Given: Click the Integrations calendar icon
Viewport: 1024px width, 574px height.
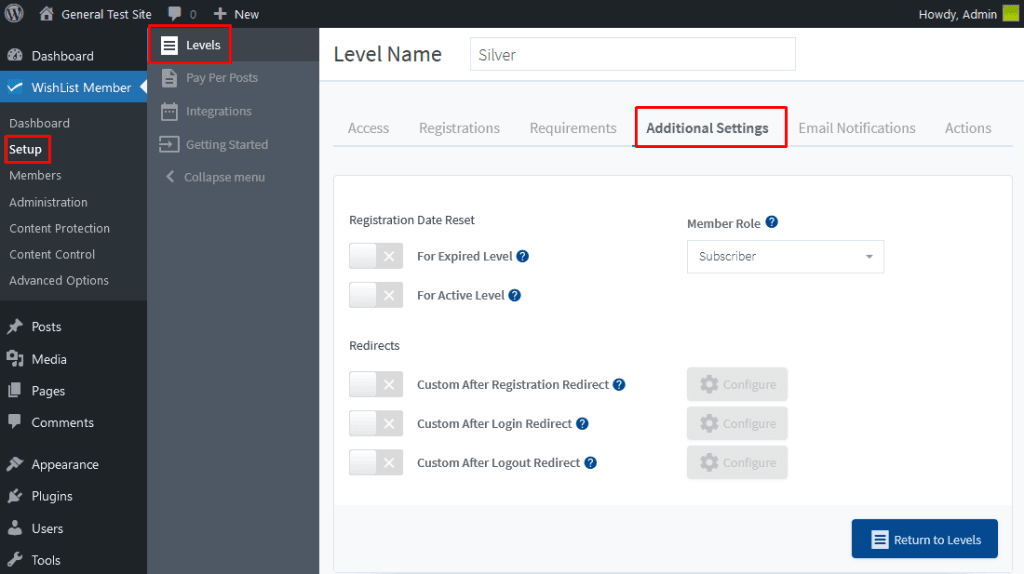Looking at the screenshot, I should [x=169, y=112].
